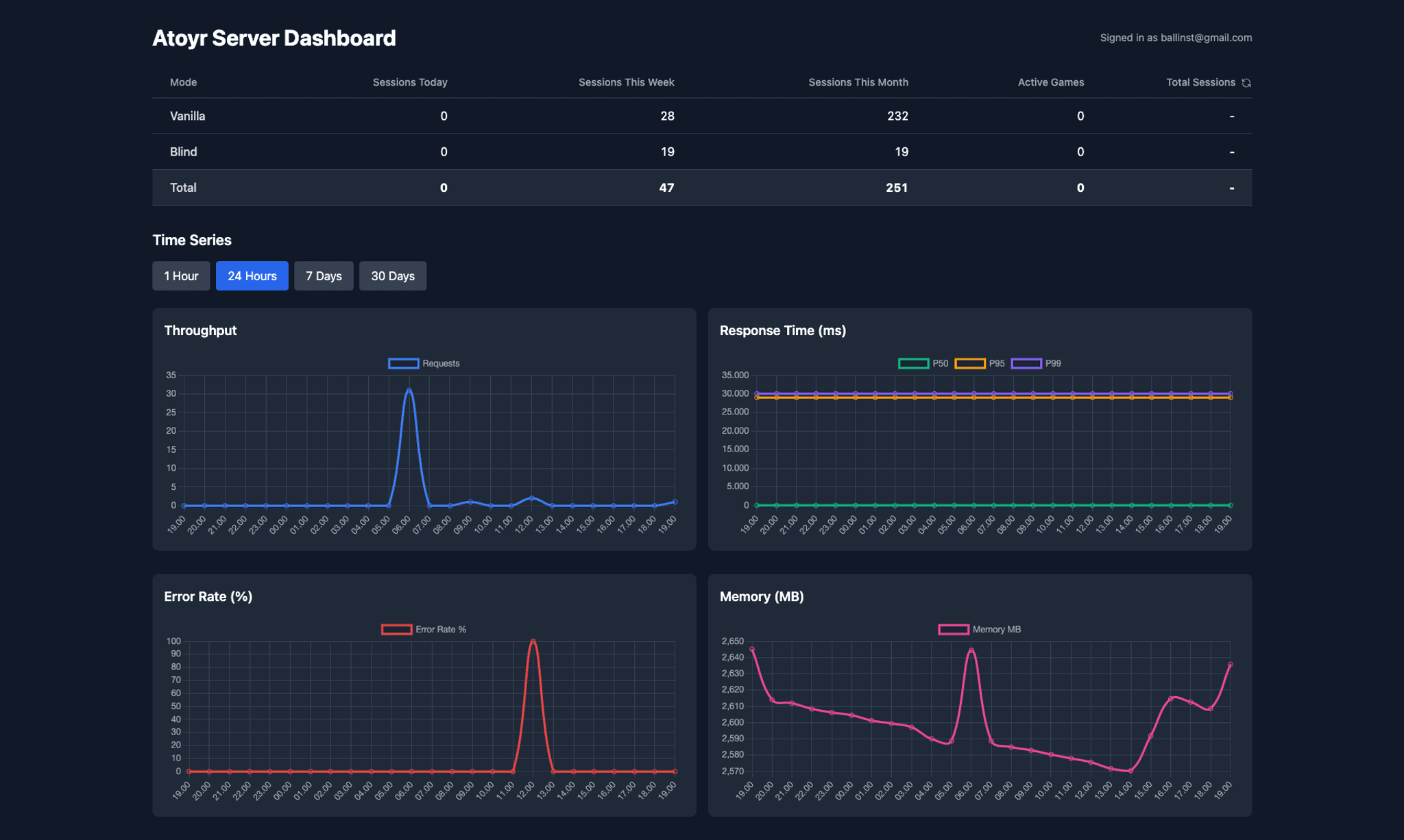Click the Error Rate peak point at 12.00
This screenshot has height=840, width=1404.
click(x=533, y=642)
